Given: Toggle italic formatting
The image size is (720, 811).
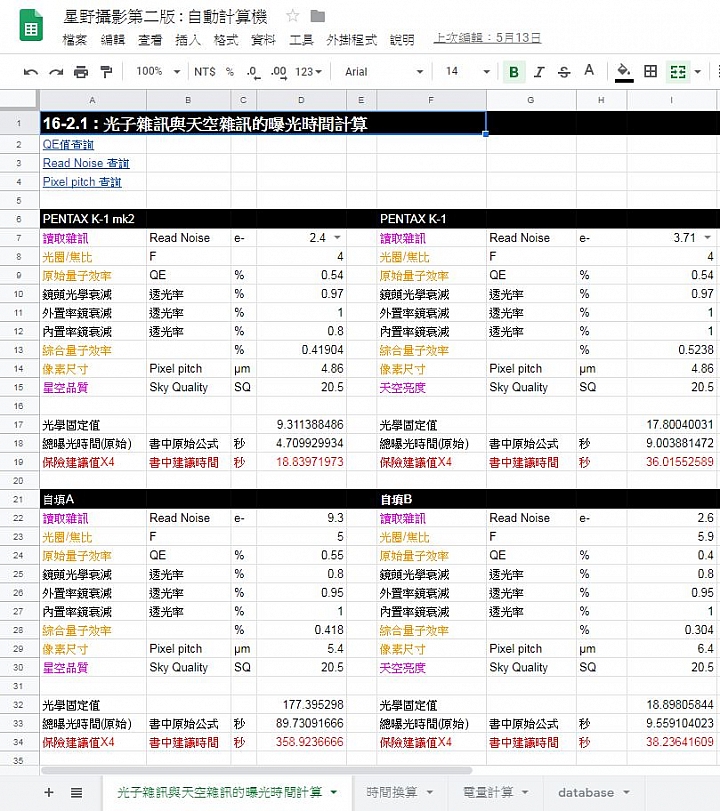Looking at the screenshot, I should click(x=539, y=72).
